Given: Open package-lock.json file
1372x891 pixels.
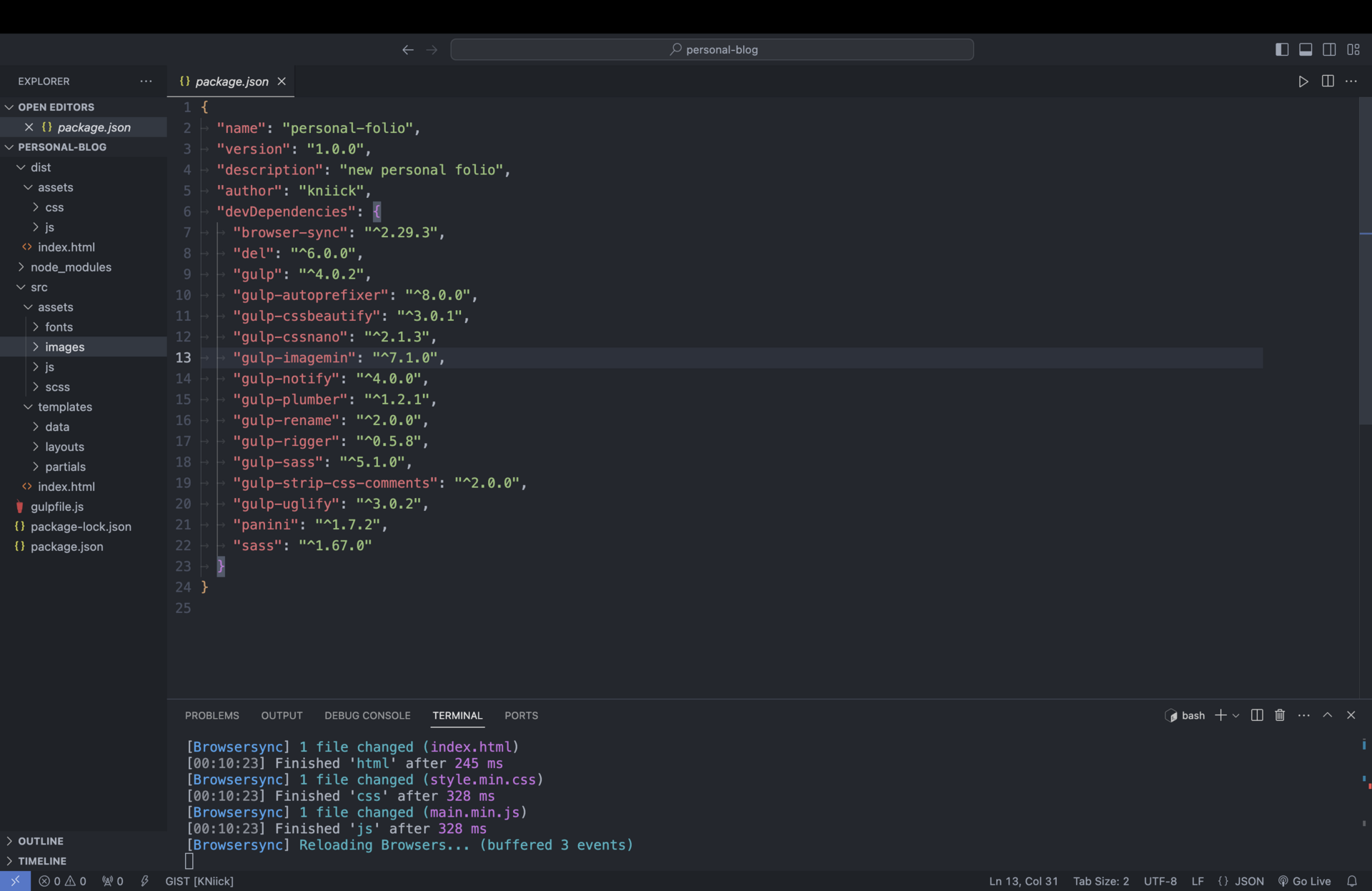Looking at the screenshot, I should (81, 526).
